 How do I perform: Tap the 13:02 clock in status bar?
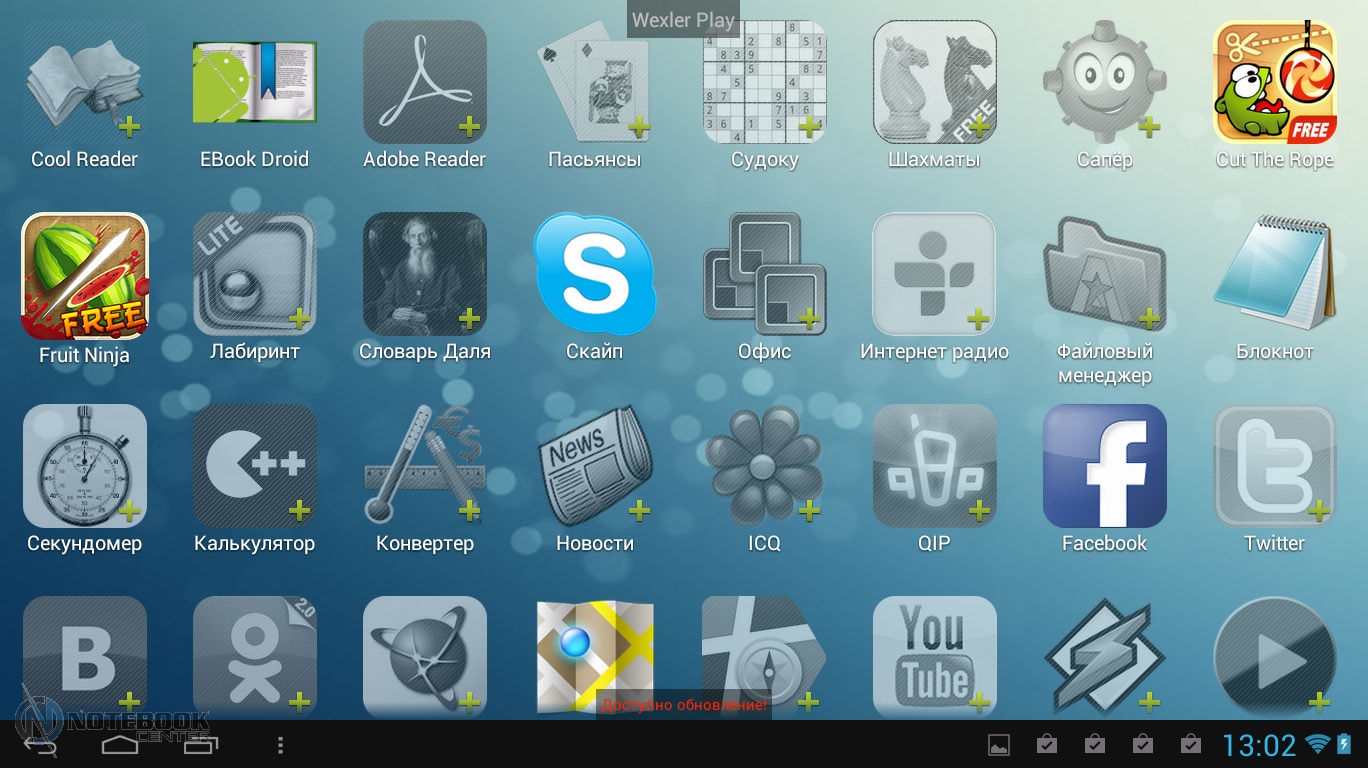pos(1258,745)
